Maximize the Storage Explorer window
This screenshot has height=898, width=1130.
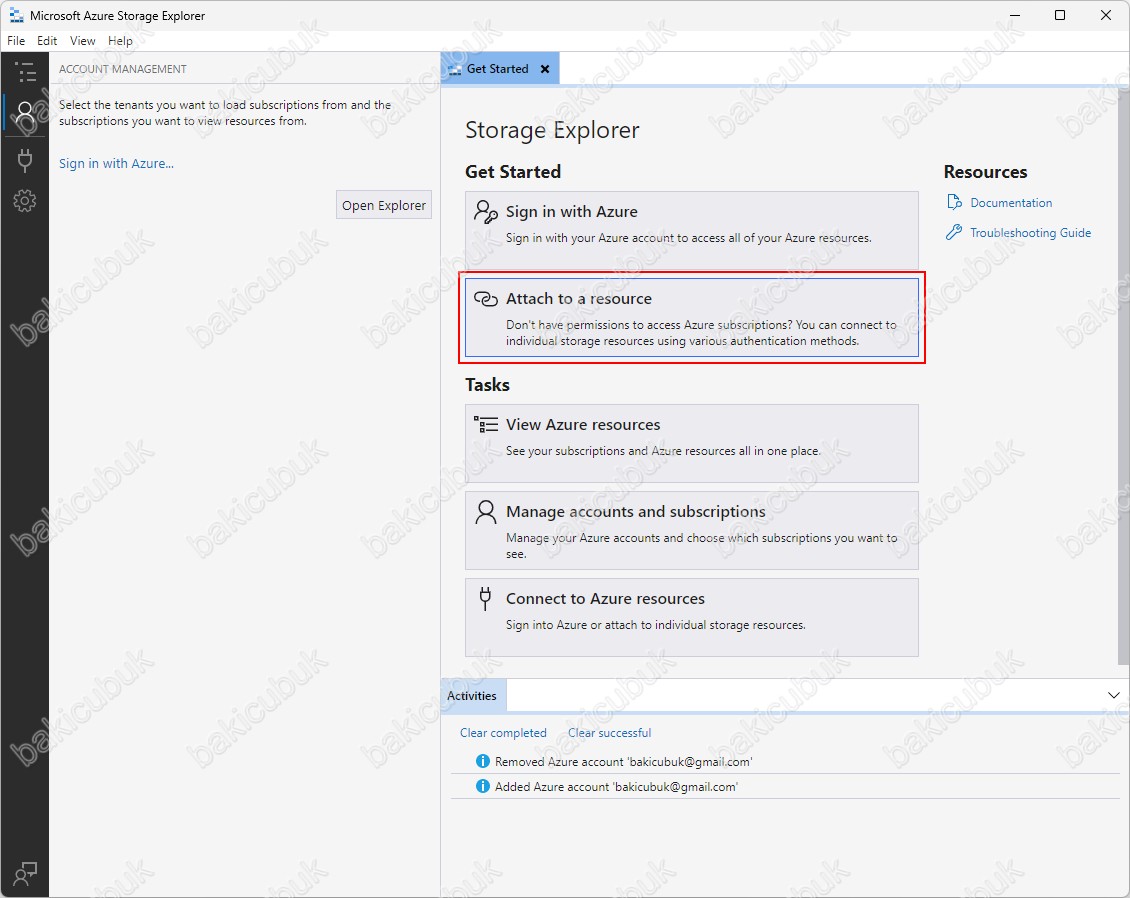(x=1059, y=15)
